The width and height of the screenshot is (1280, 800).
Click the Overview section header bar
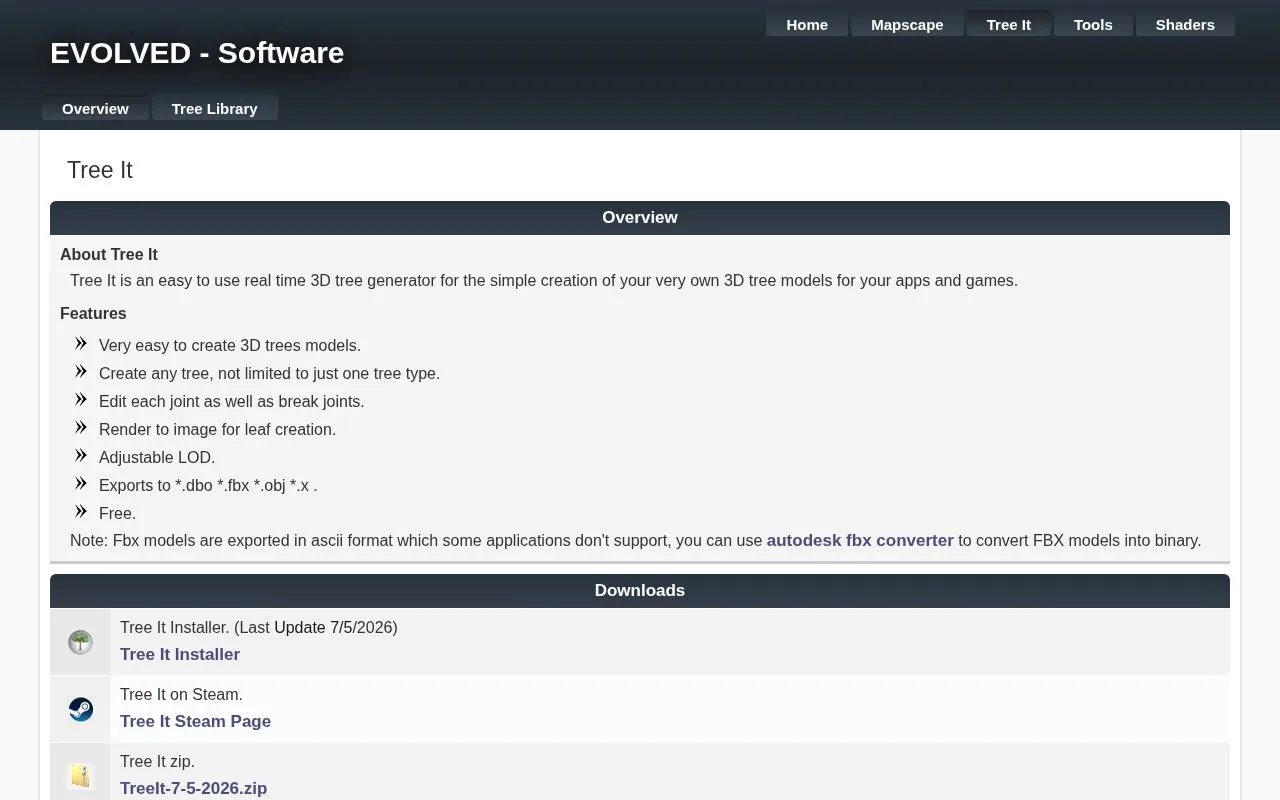pyautogui.click(x=640, y=217)
